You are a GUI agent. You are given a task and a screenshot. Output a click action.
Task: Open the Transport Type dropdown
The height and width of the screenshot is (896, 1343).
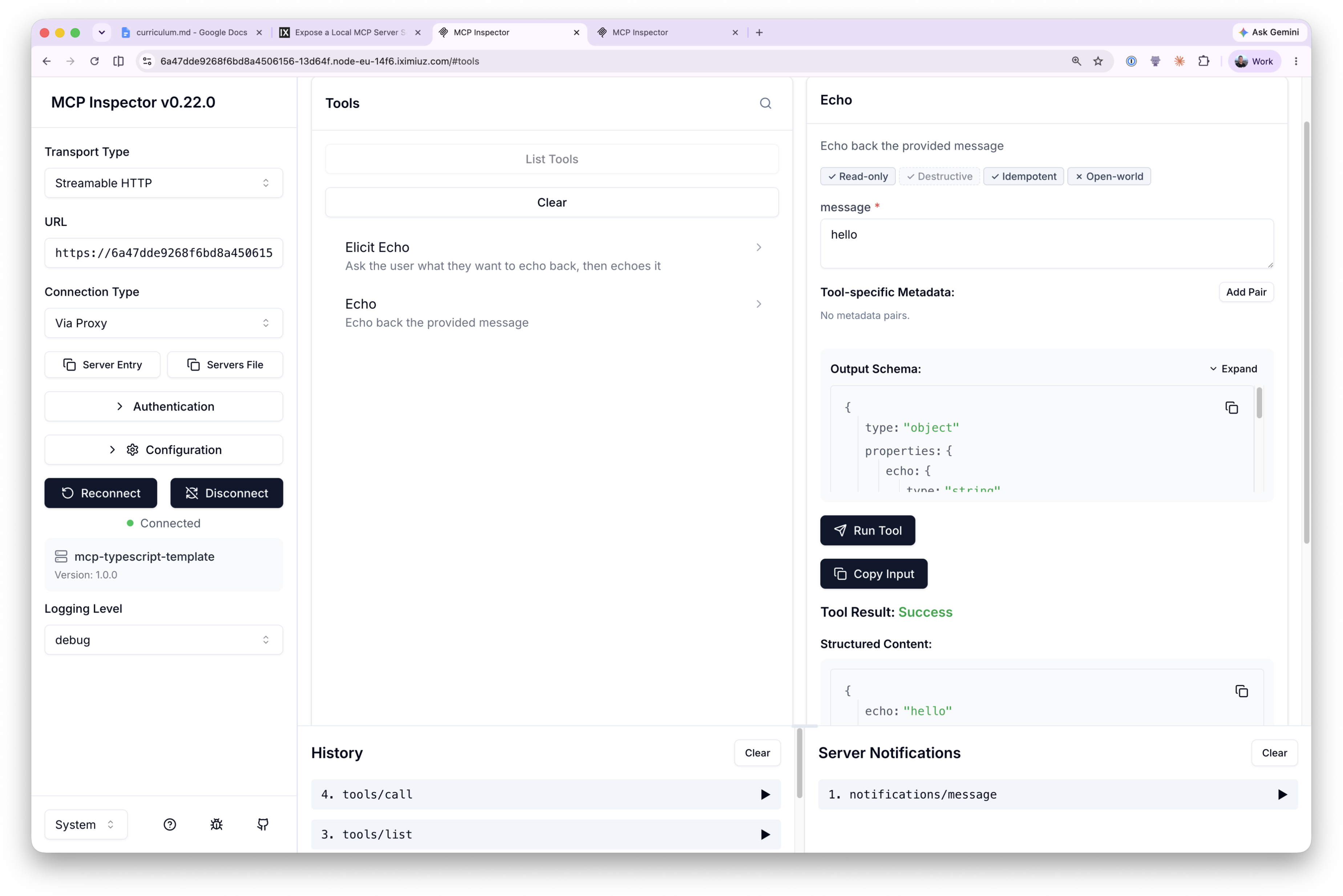click(x=163, y=183)
